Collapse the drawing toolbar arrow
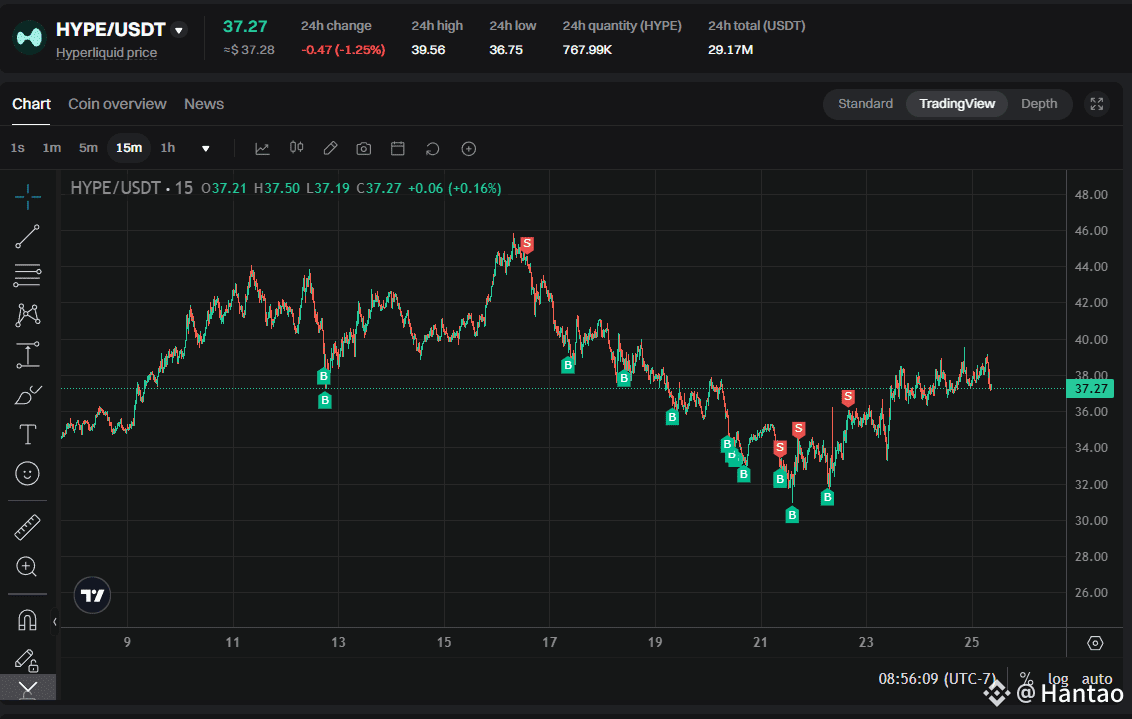The width and height of the screenshot is (1132, 719). [x=55, y=622]
